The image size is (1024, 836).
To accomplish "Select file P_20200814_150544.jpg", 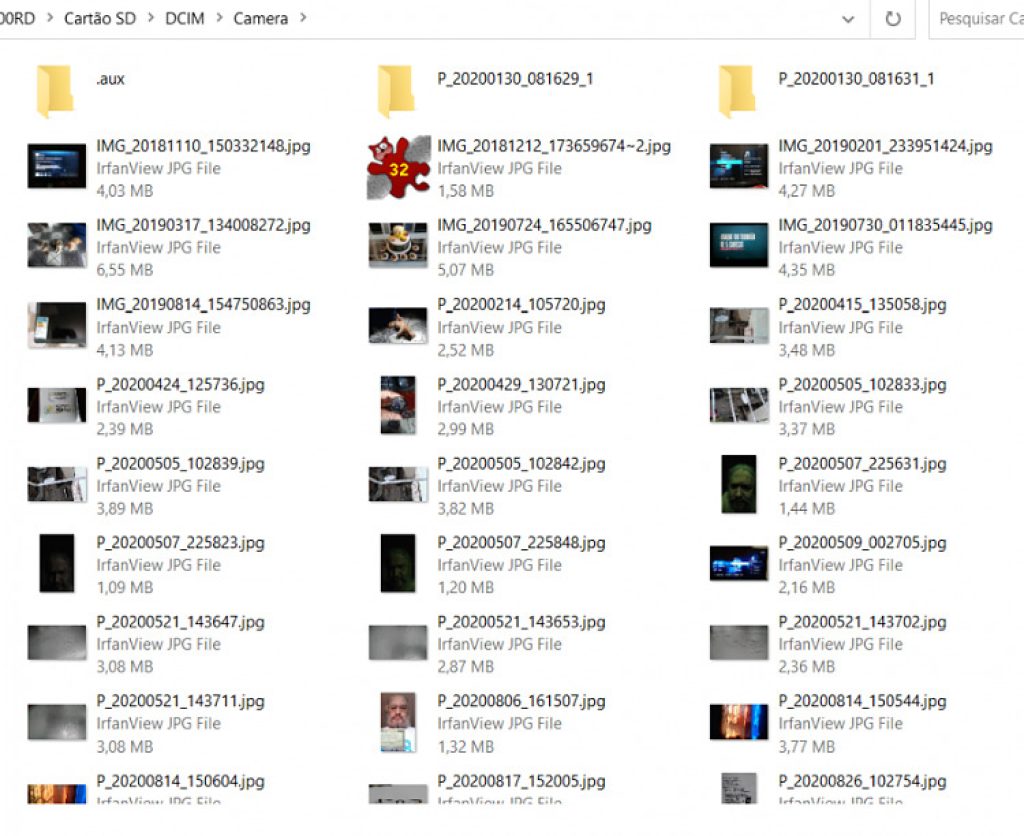I will coord(862,702).
